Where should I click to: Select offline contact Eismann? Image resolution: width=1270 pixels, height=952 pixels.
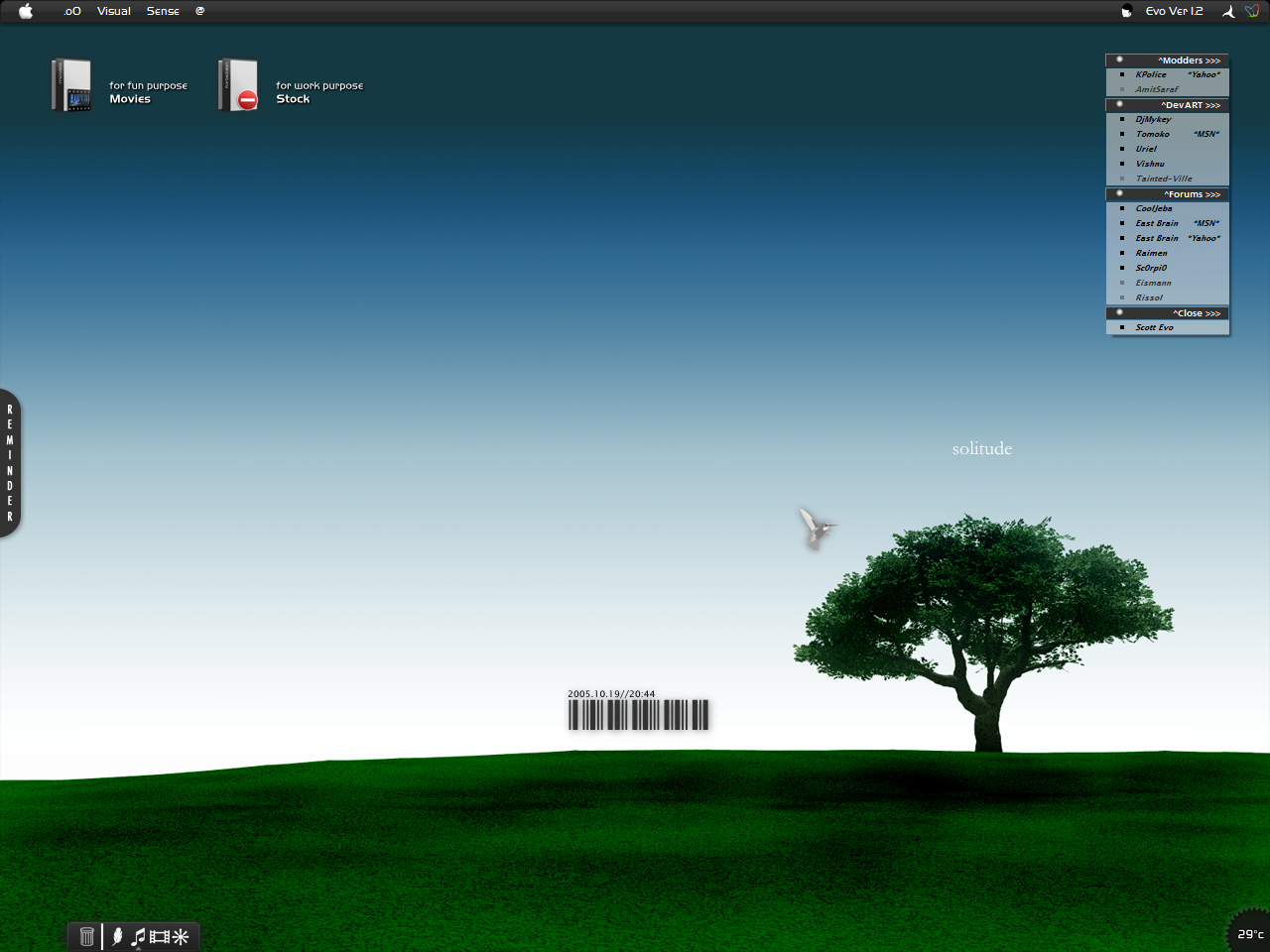(1153, 283)
